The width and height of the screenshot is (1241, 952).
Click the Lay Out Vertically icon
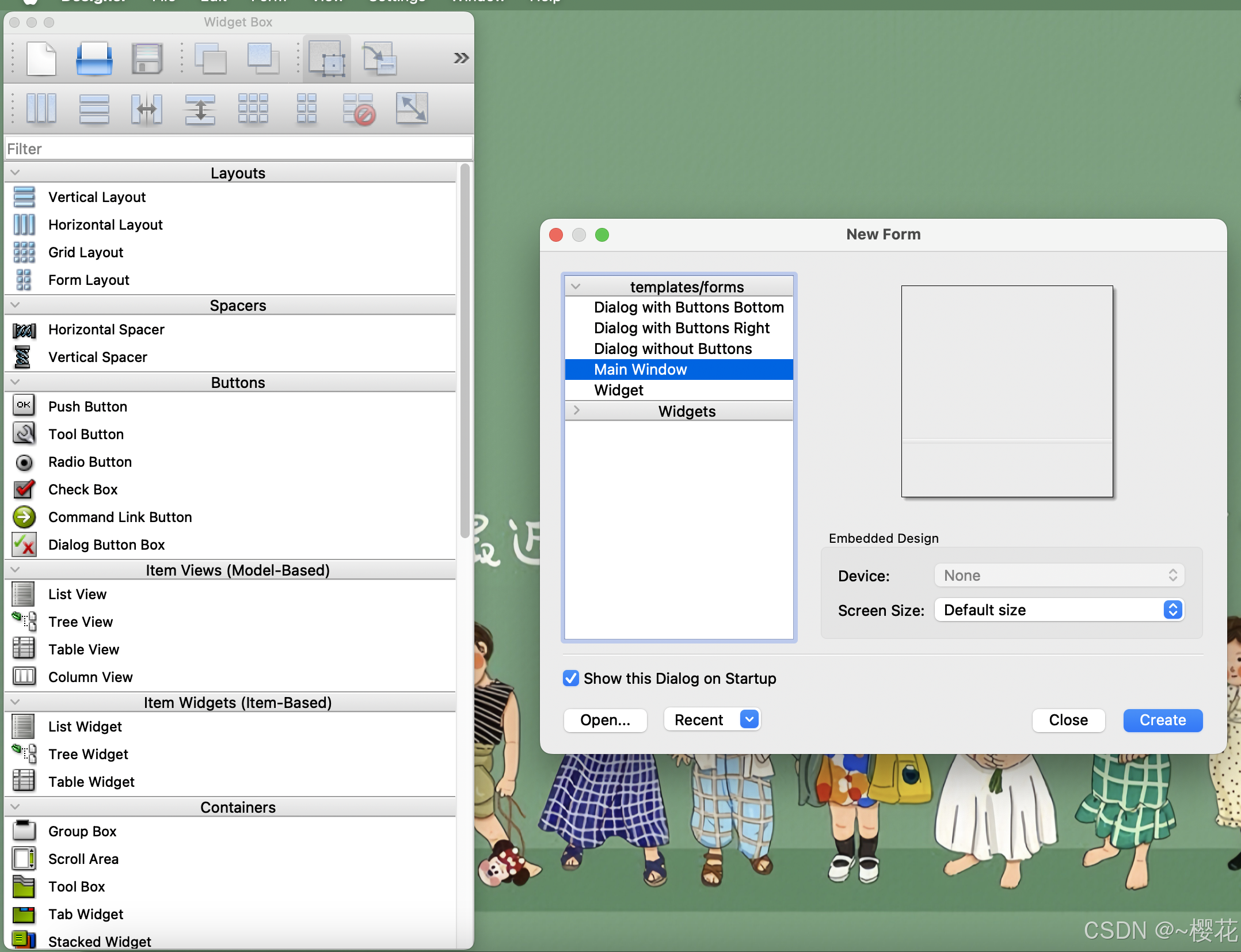94,108
